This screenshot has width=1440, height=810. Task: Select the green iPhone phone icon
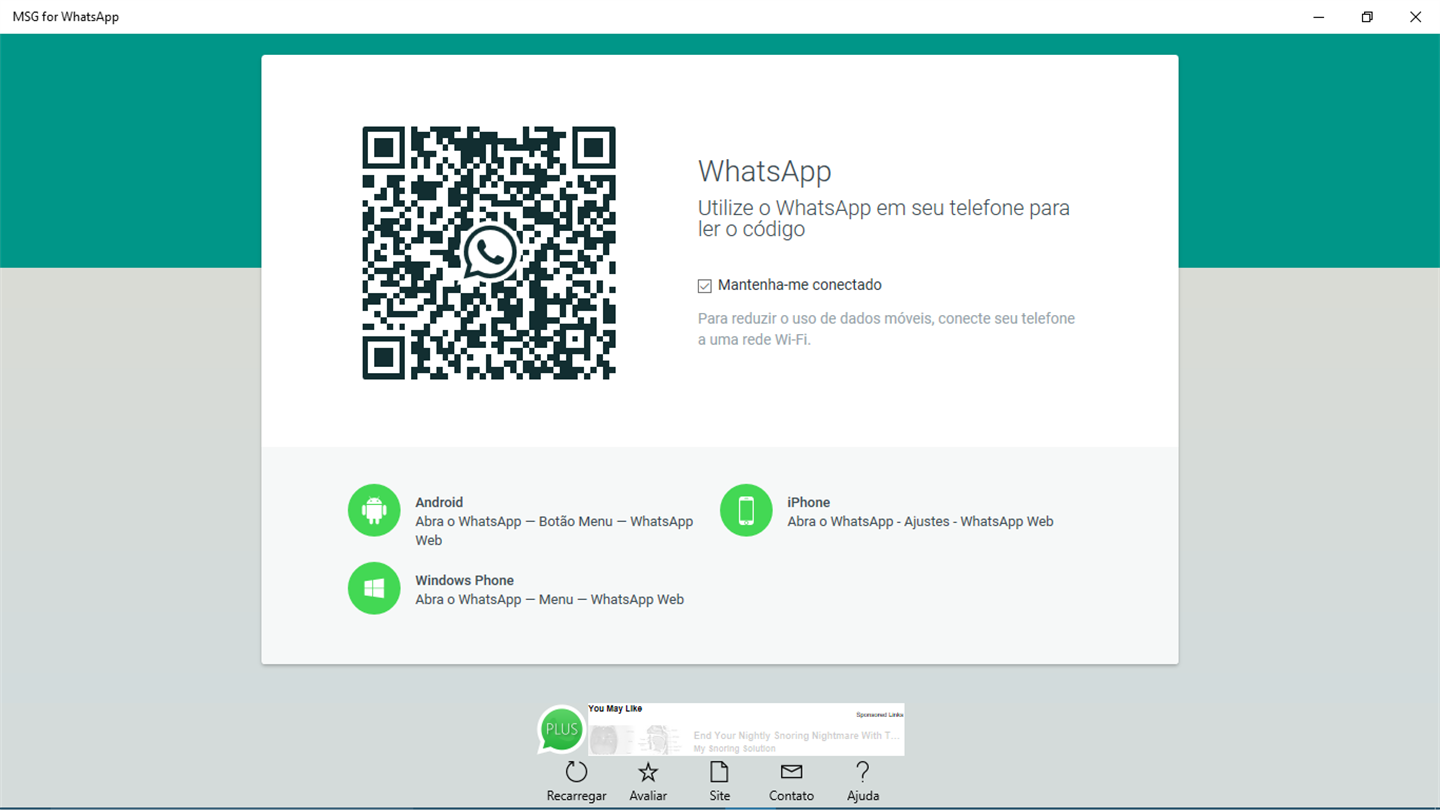(746, 510)
